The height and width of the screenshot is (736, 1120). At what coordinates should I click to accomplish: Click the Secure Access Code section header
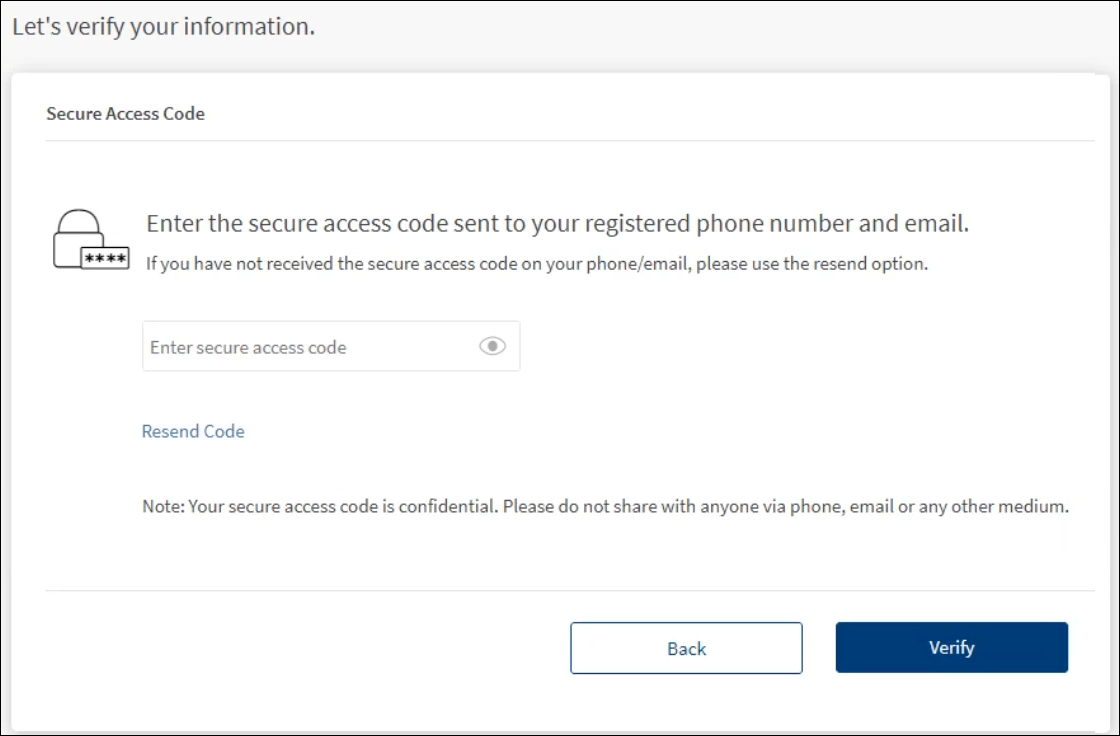point(125,114)
